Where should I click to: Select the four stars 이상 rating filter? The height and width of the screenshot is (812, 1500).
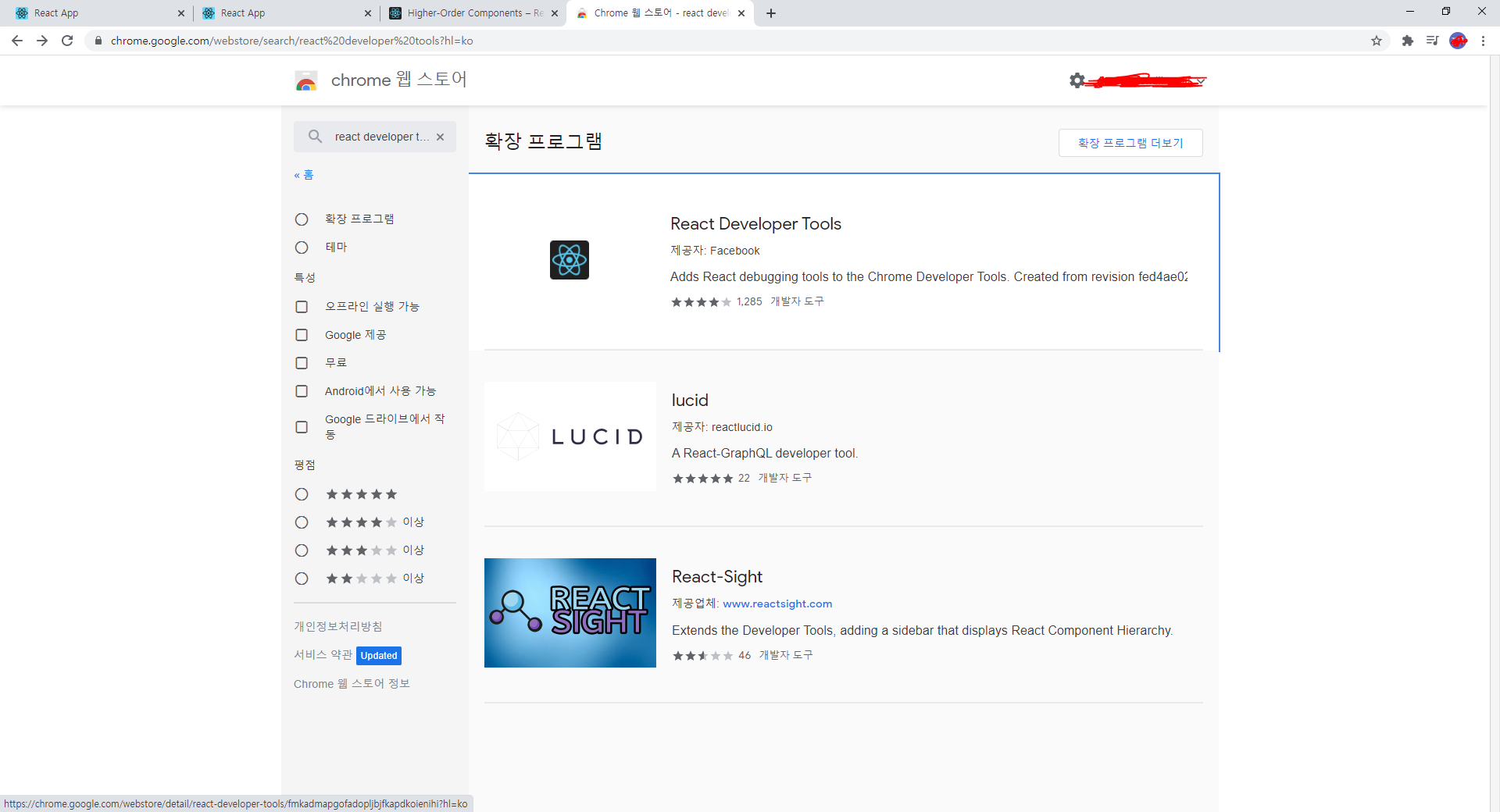[302, 522]
